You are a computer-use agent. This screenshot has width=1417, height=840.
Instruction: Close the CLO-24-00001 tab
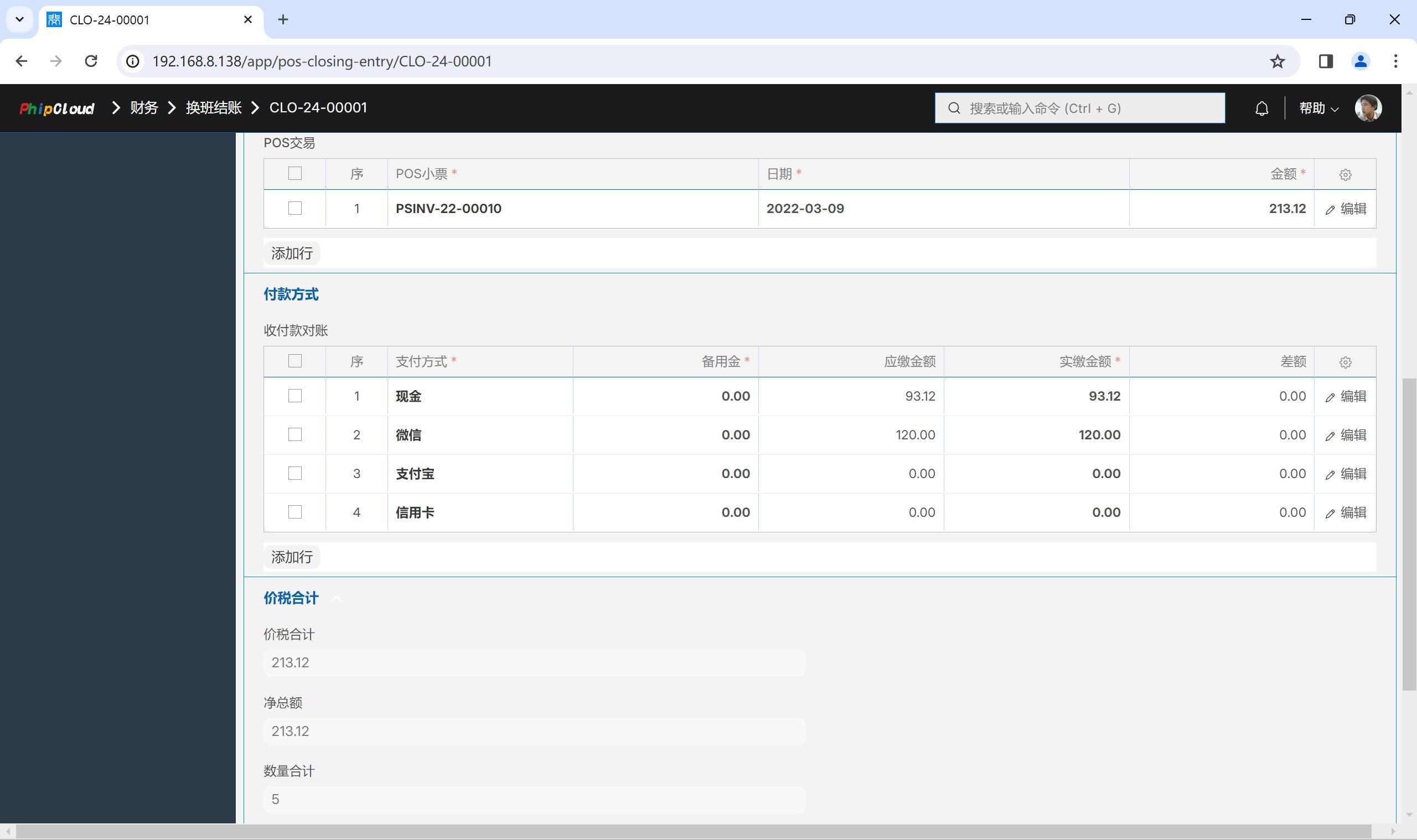[247, 20]
